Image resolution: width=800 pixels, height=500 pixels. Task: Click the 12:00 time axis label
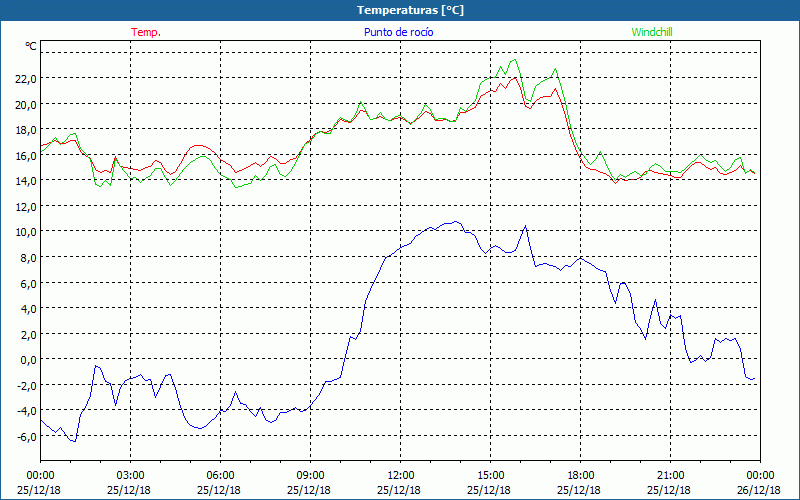click(x=401, y=475)
